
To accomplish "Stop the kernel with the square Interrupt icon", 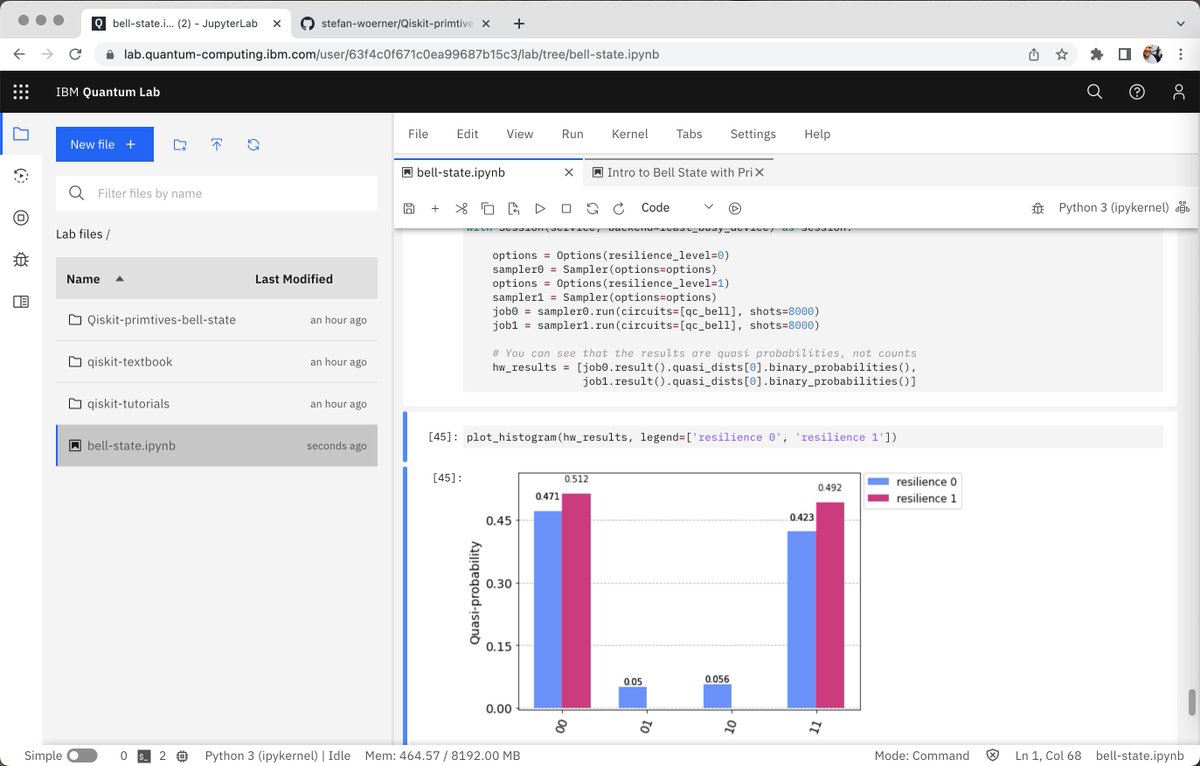I will coord(565,208).
